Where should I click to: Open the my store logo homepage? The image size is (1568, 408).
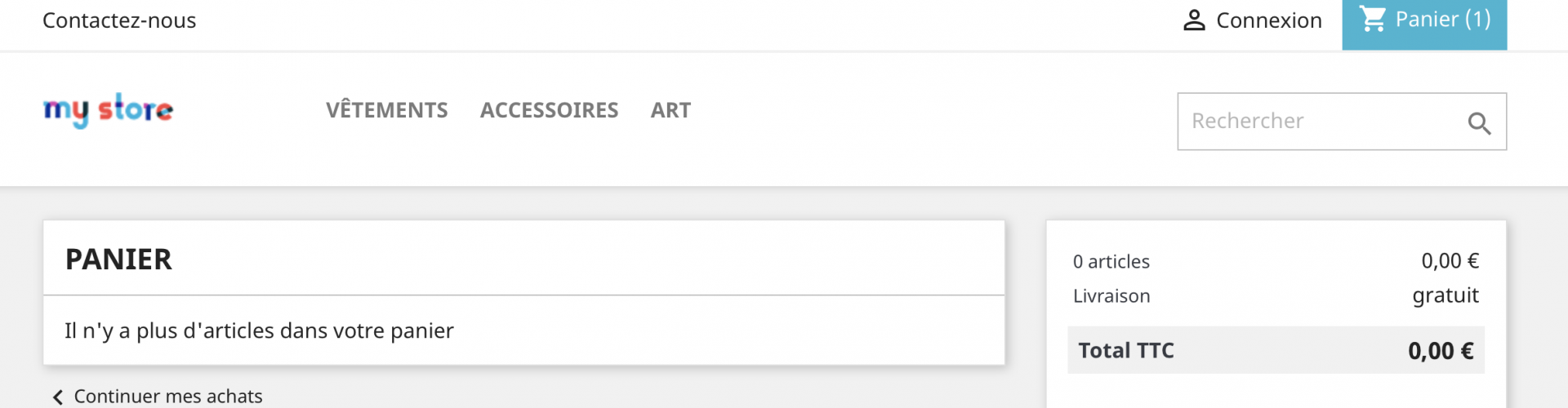(x=108, y=110)
